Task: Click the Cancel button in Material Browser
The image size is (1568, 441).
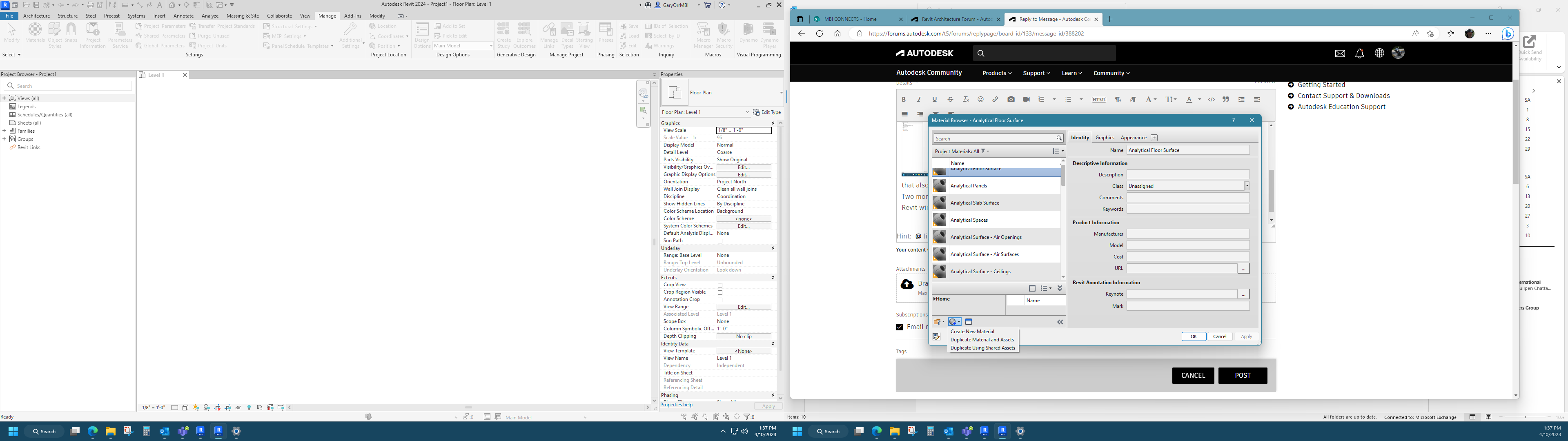Action: coord(1220,336)
